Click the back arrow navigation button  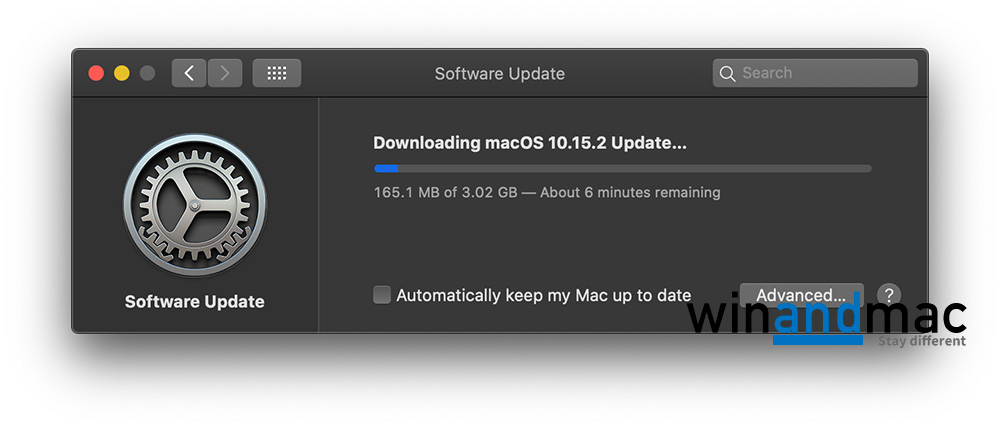189,73
